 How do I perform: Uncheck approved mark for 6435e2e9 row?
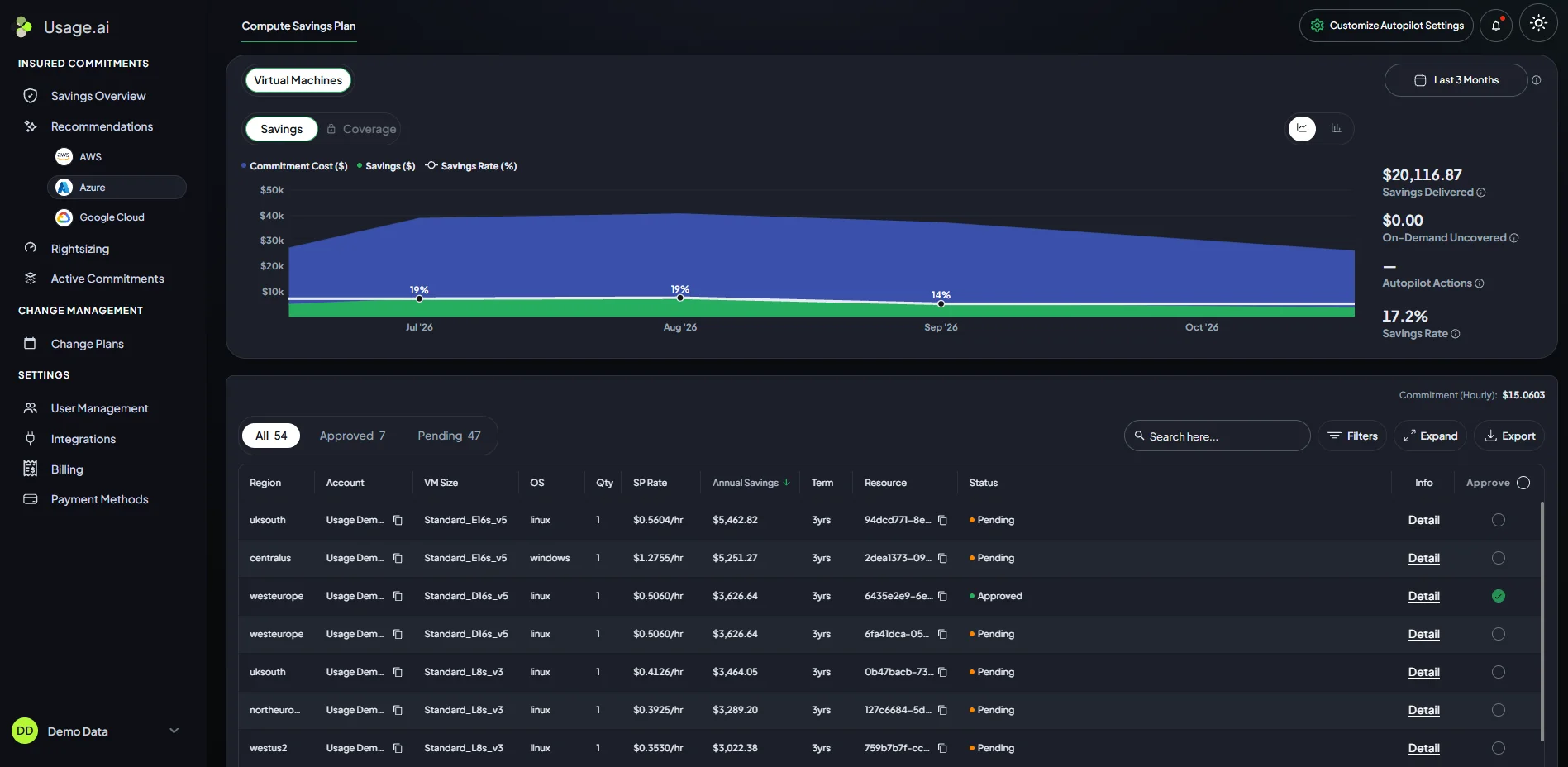[1499, 596]
